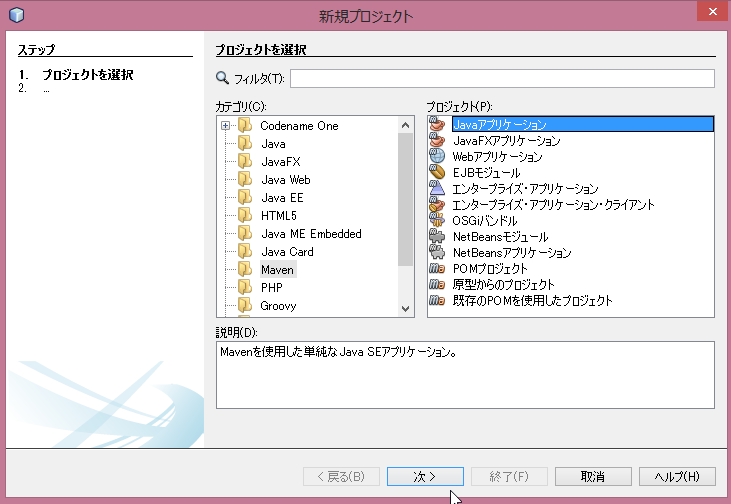This screenshot has height=504, width=731.
Task: Click the POM project Maven icon
Action: 437,268
